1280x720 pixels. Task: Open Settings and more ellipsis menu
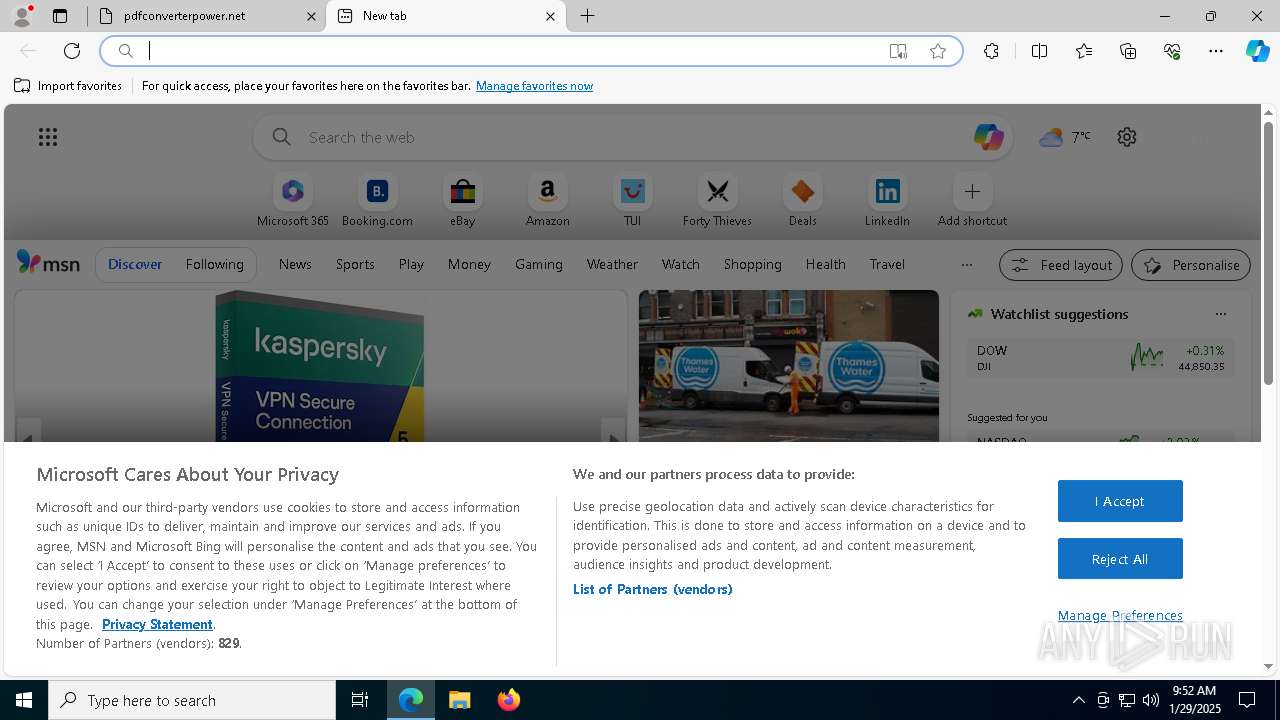click(x=1216, y=51)
